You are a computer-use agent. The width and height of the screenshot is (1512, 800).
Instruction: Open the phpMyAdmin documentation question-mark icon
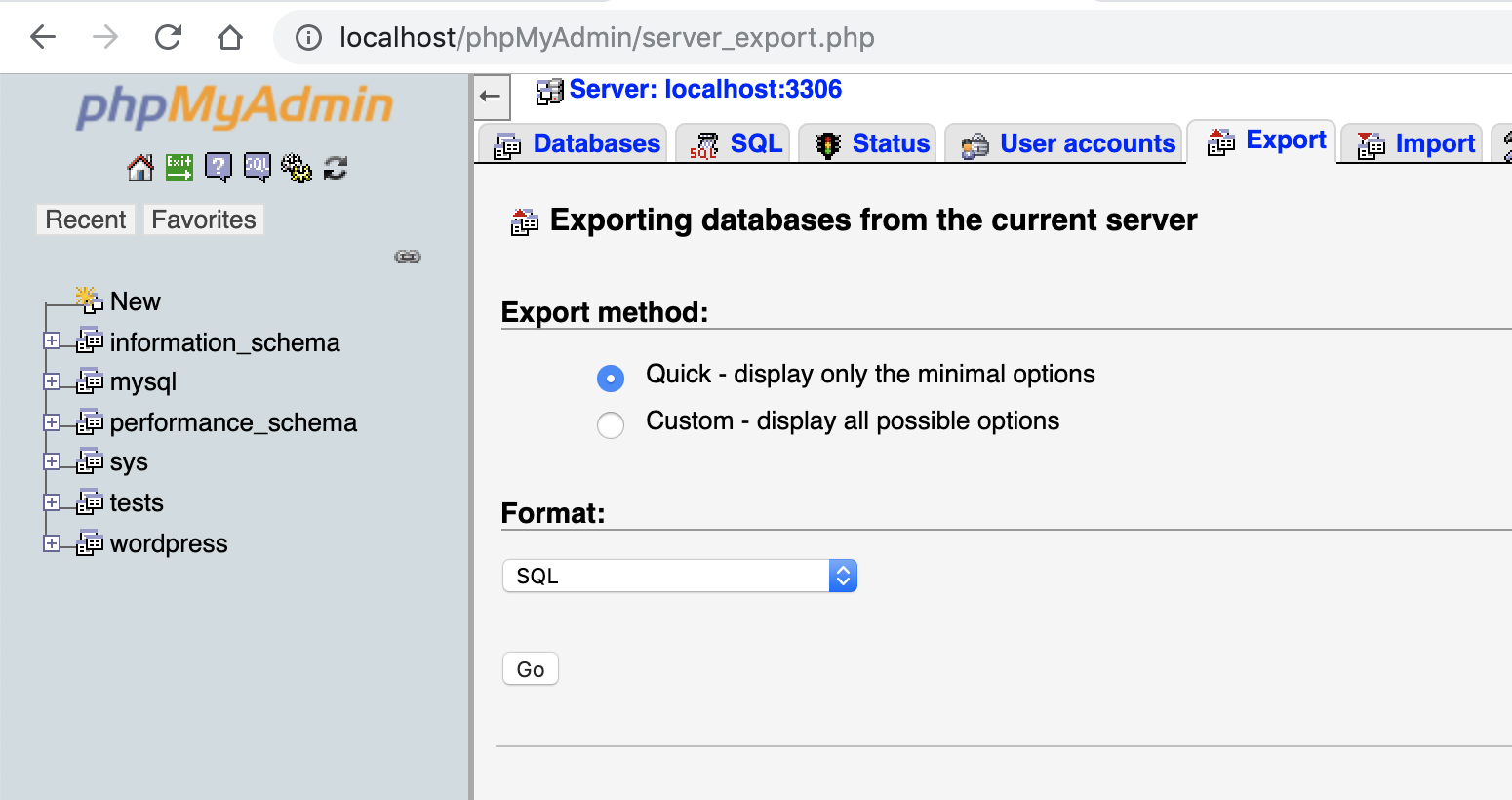(219, 168)
